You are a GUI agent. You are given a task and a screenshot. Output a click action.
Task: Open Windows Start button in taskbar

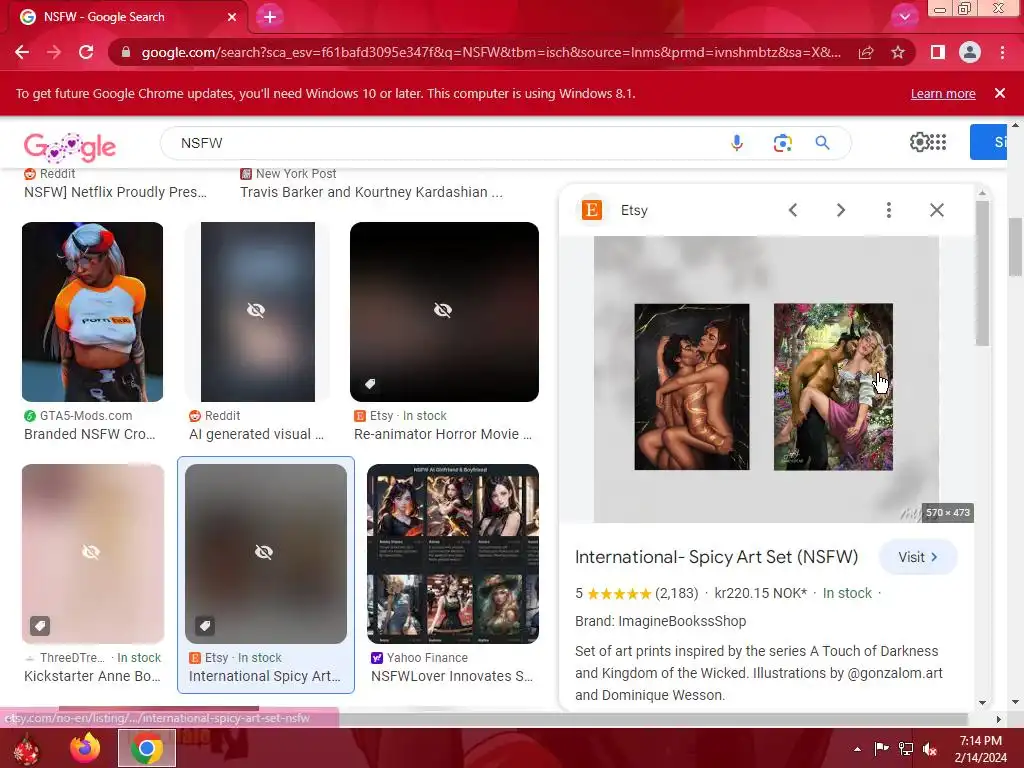click(27, 748)
